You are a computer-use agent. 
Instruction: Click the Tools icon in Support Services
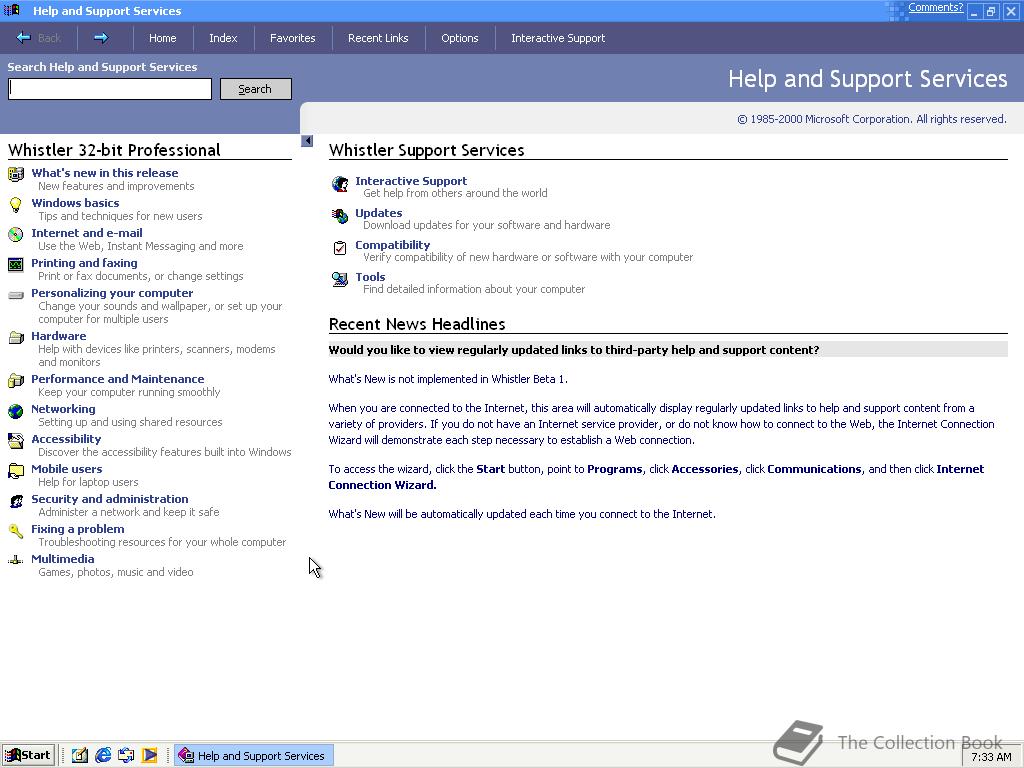(x=340, y=279)
